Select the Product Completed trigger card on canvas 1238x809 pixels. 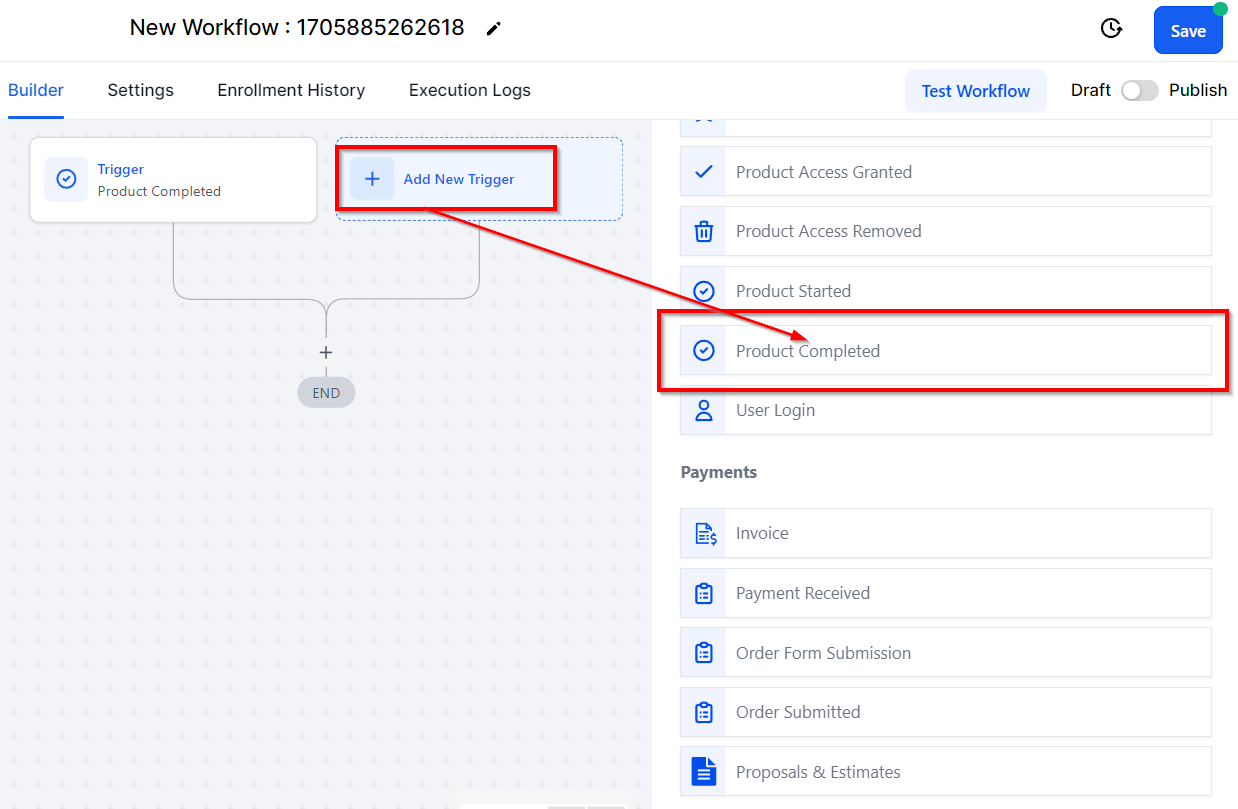tap(173, 180)
